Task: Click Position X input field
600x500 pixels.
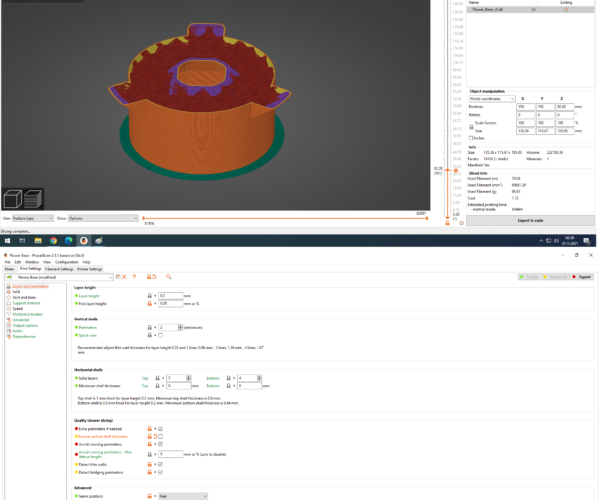Action: pos(525,107)
